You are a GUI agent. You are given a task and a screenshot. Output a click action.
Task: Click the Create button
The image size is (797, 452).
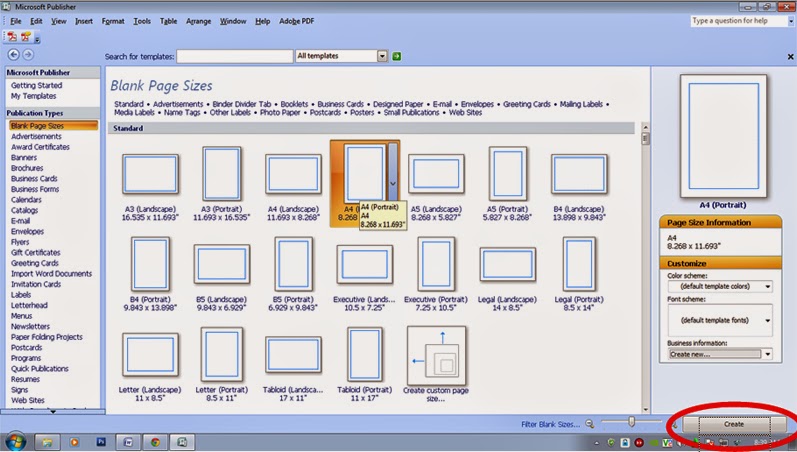click(x=733, y=424)
